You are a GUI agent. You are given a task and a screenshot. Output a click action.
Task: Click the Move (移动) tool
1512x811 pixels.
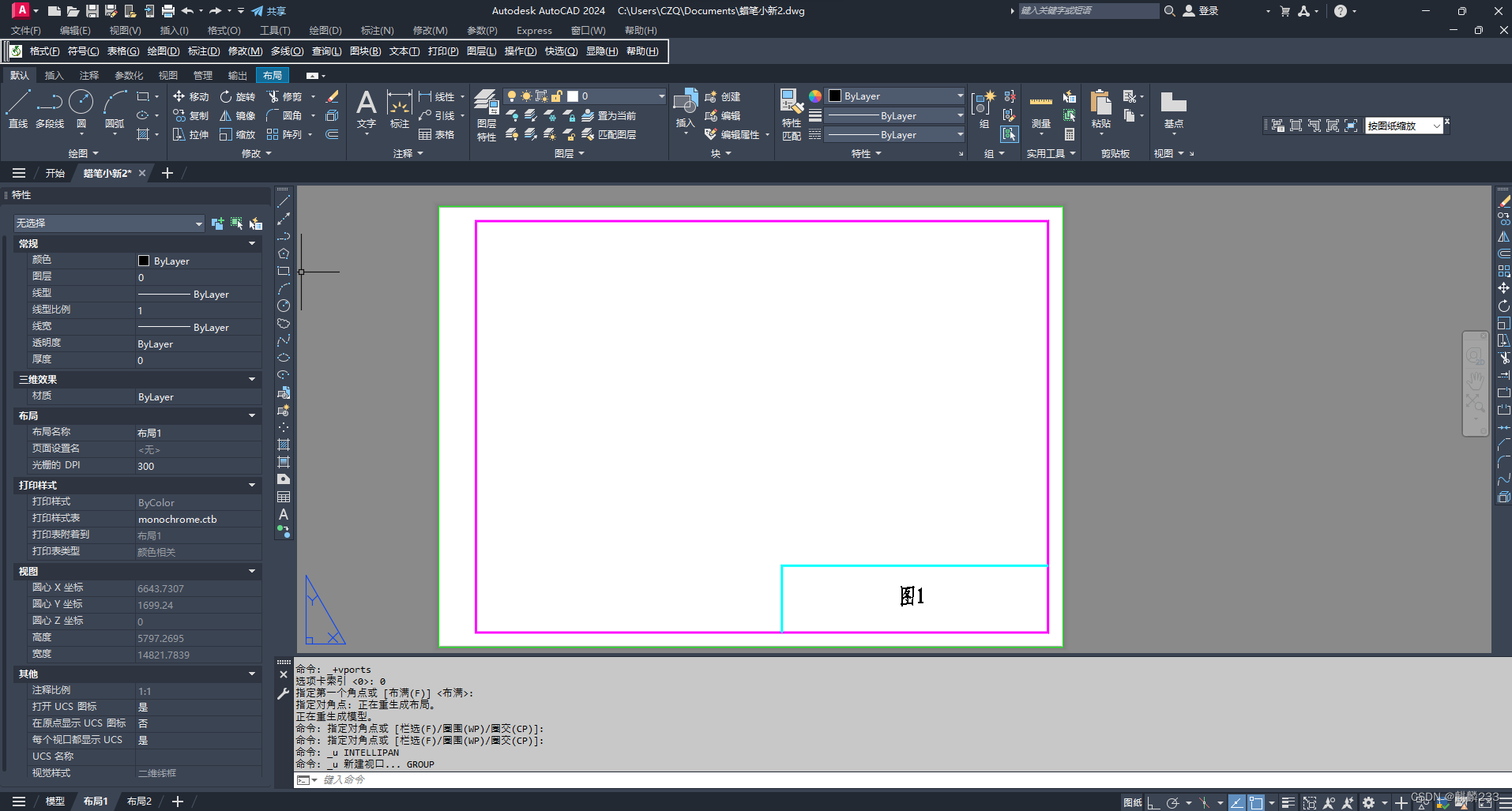[x=190, y=96]
